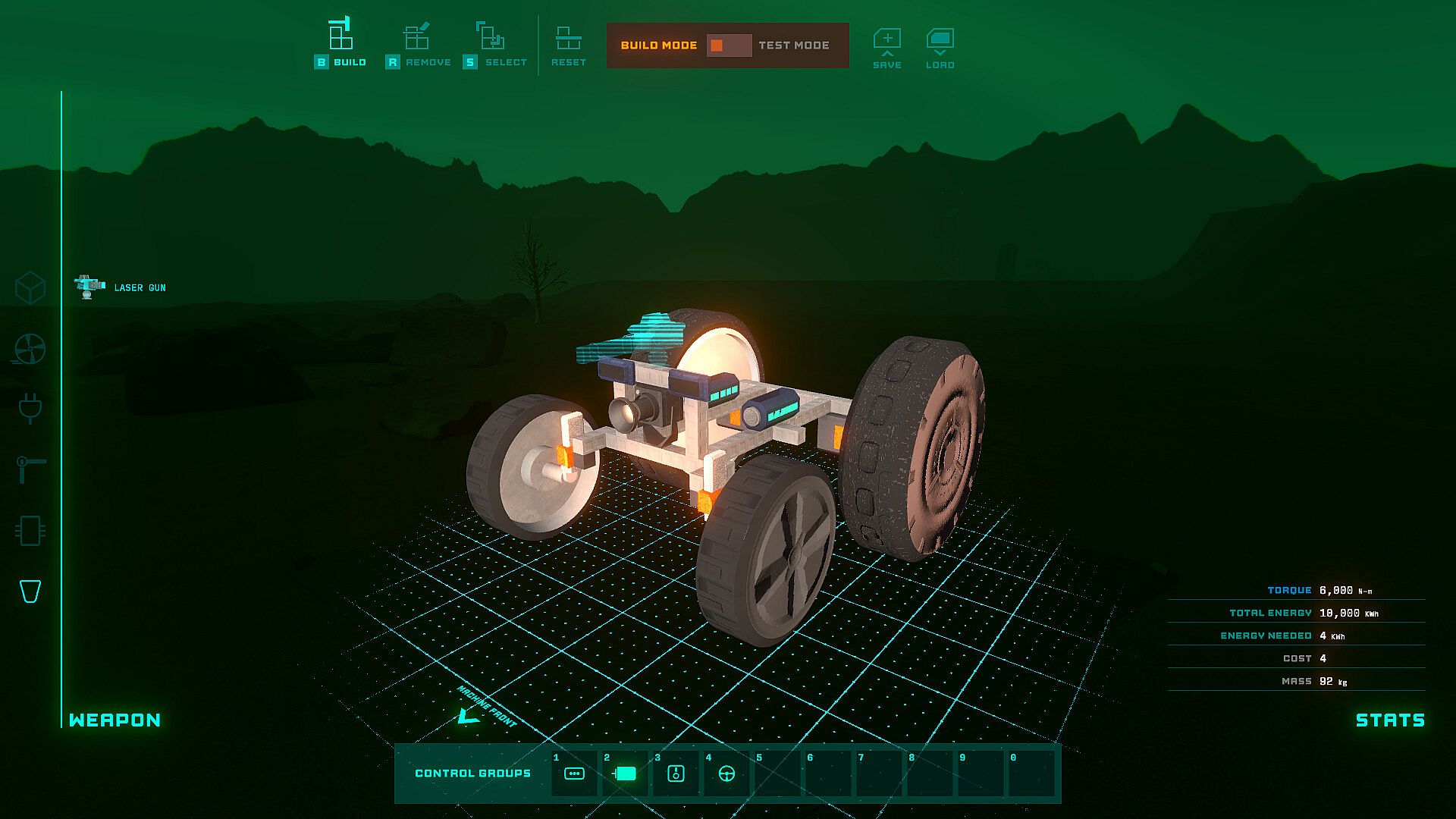This screenshot has width=1456, height=819.
Task: Select the weapon category icon
Action: (x=30, y=591)
